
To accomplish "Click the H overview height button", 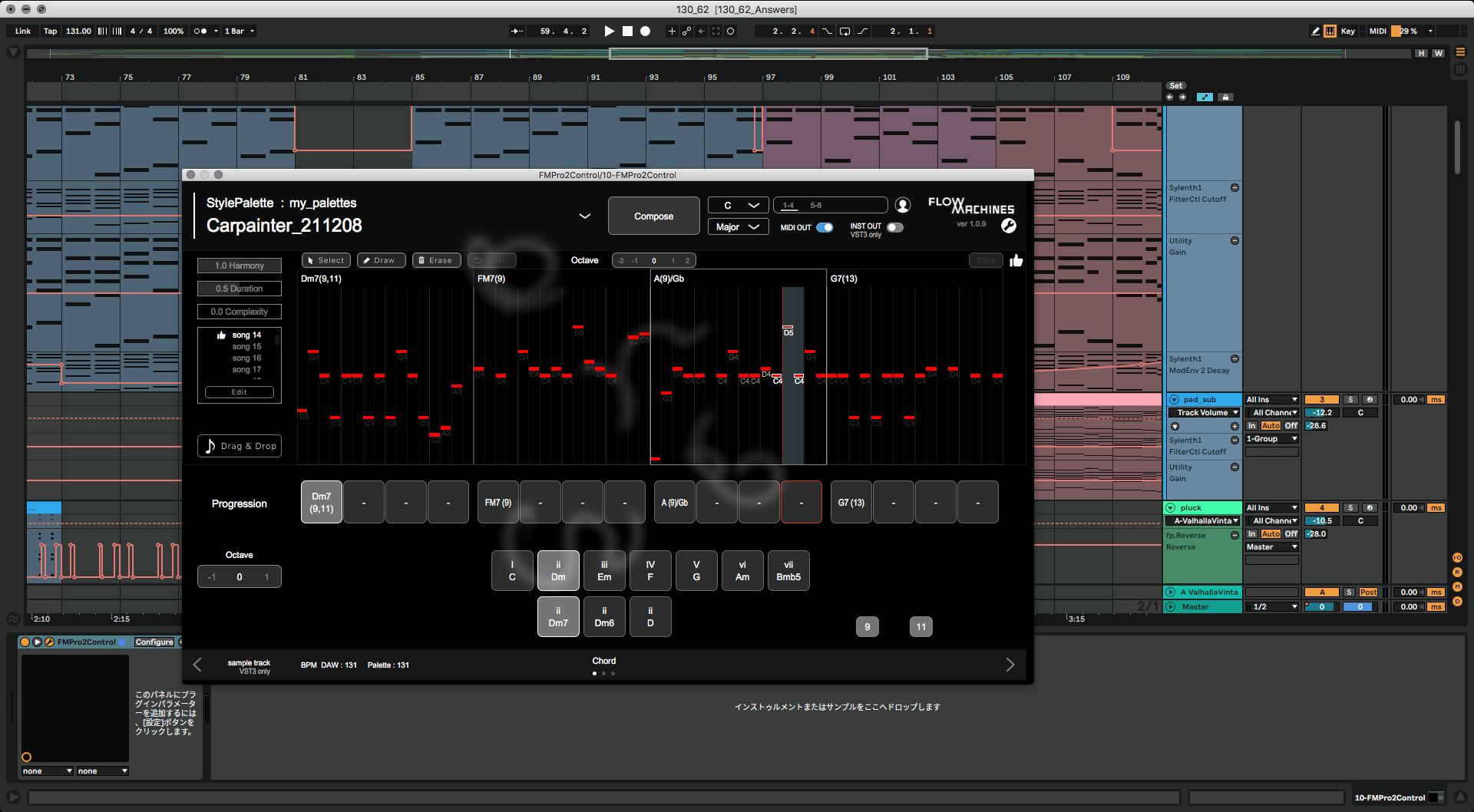I will pos(1422,53).
